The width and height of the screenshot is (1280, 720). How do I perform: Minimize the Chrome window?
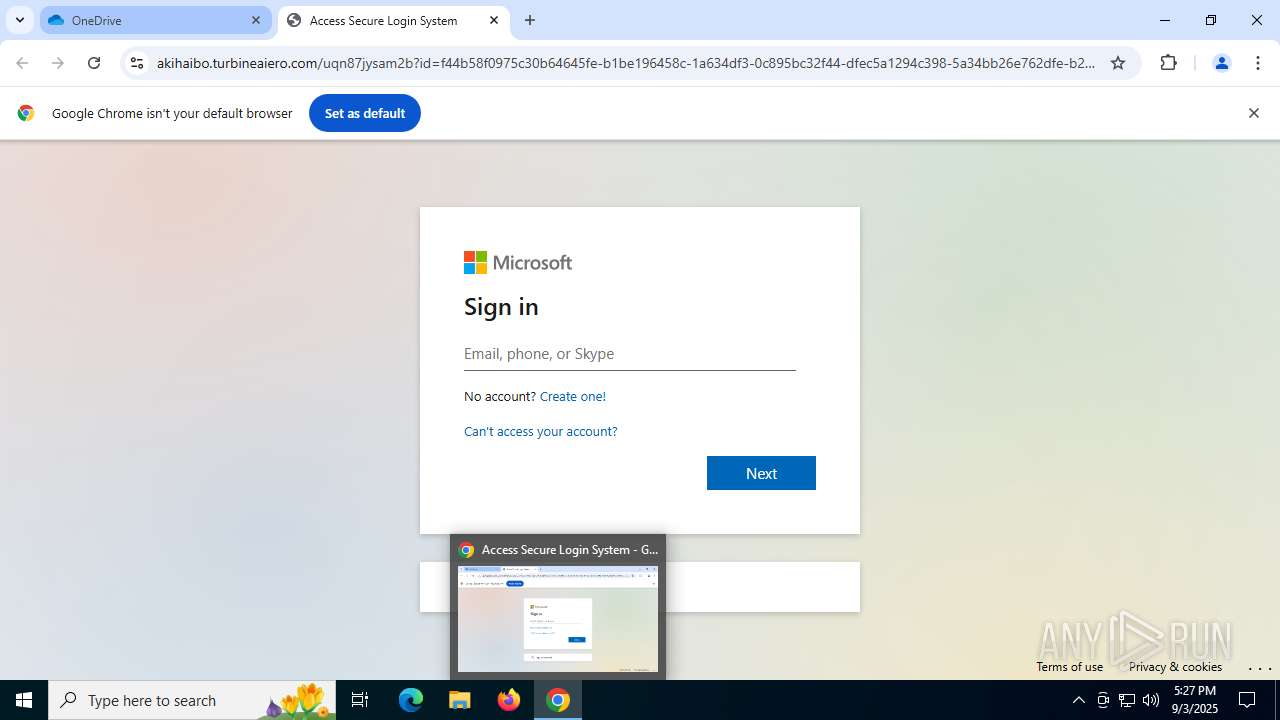click(1165, 20)
